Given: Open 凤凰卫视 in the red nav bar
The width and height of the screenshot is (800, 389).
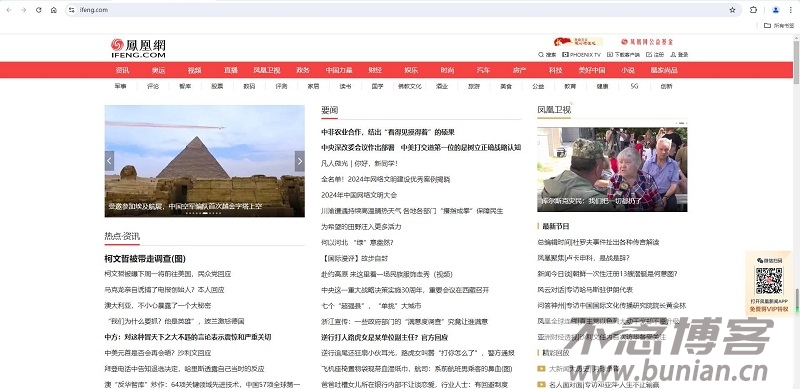Looking at the screenshot, I should tap(267, 70).
